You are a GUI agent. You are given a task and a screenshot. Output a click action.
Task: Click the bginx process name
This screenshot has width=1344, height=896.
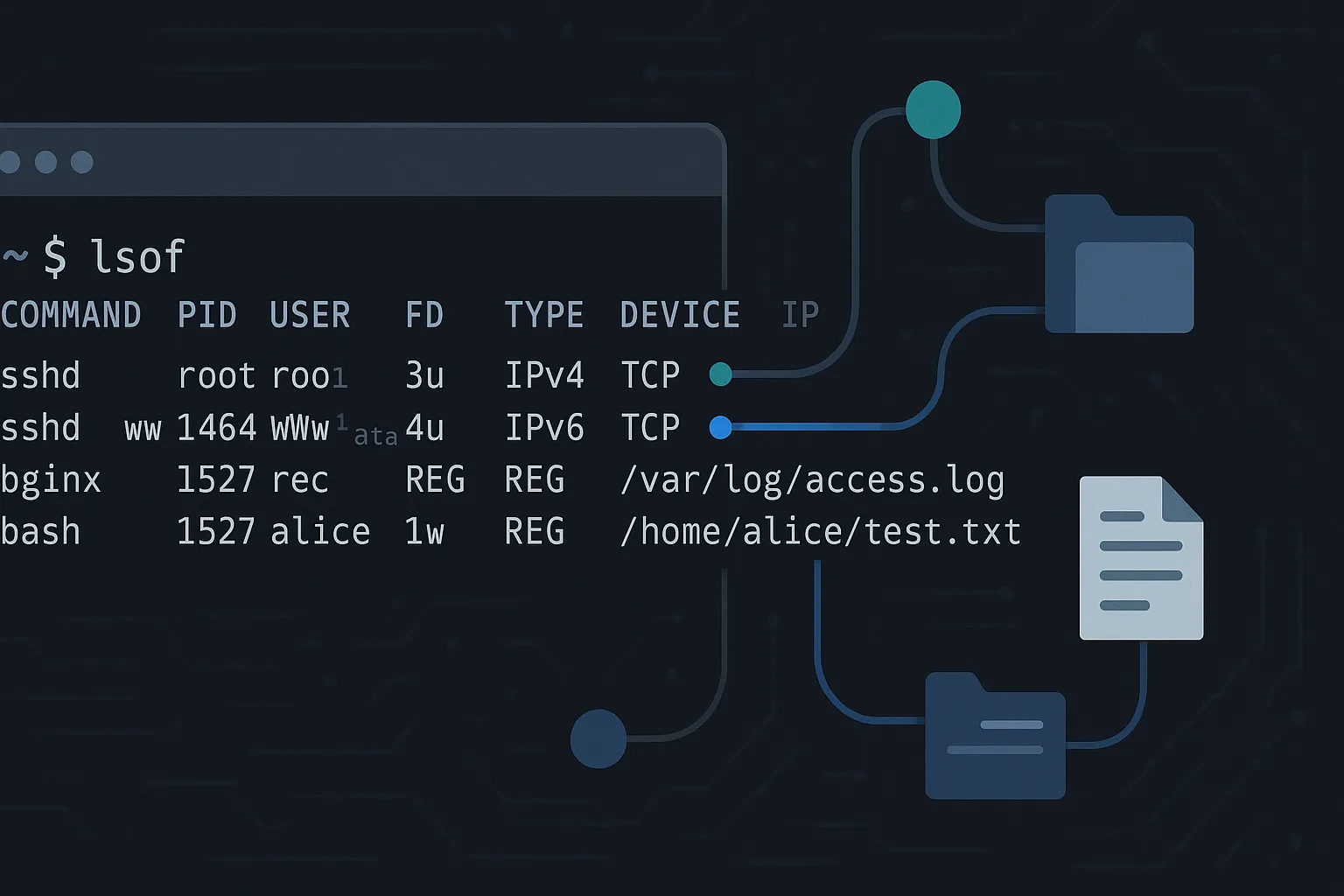point(51,480)
